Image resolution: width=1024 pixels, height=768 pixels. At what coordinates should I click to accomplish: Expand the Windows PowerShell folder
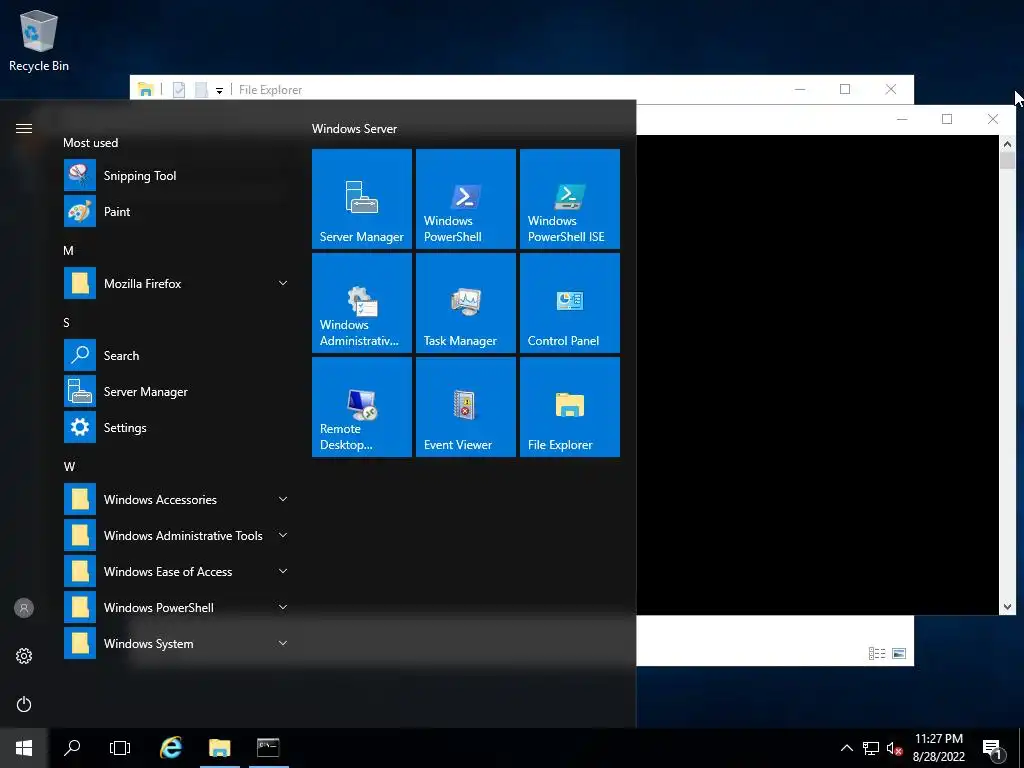click(x=178, y=607)
